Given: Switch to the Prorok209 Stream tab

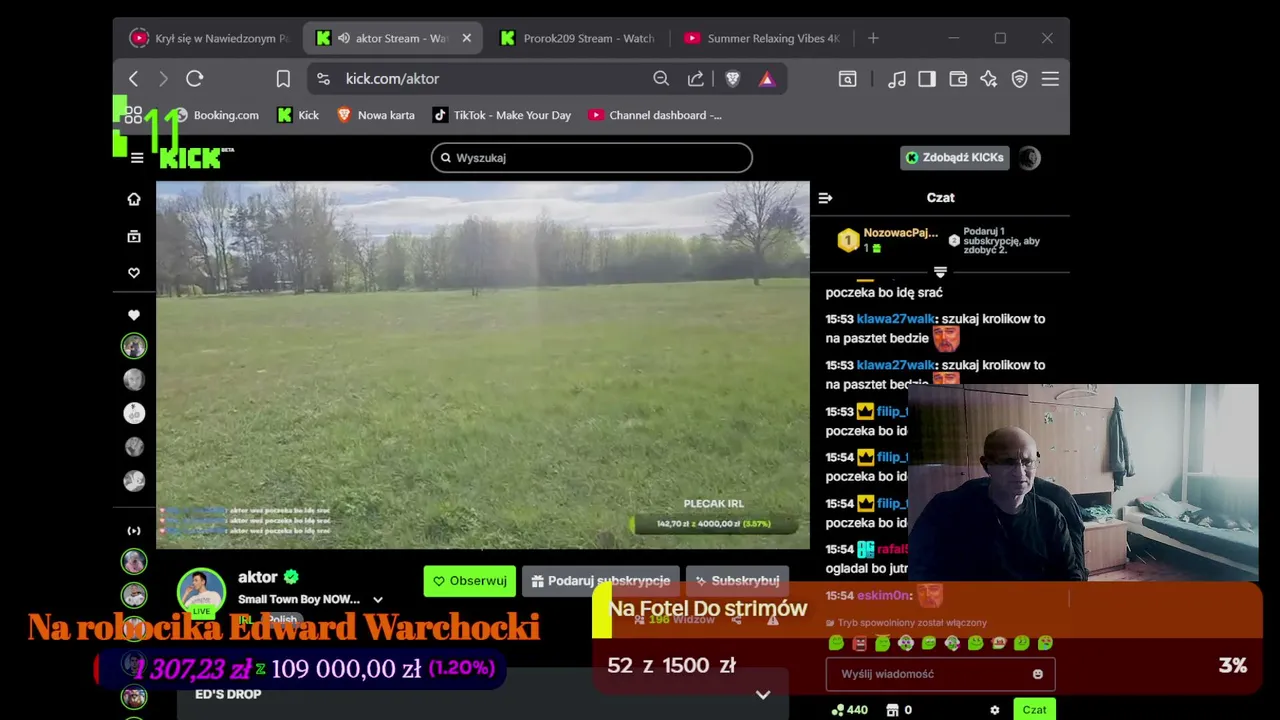Looking at the screenshot, I should click(x=577, y=38).
